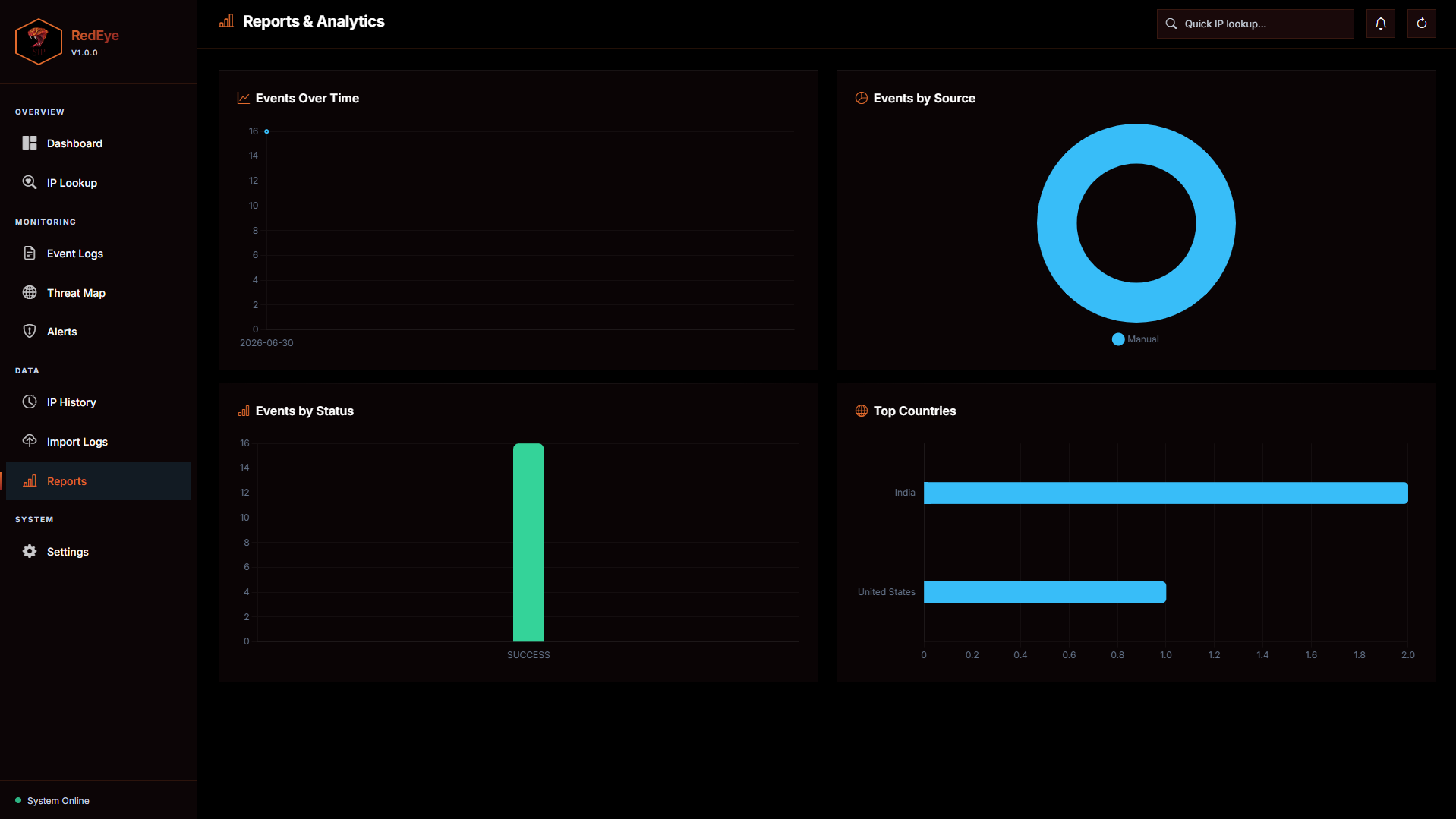Click the Reports bar chart sidebar icon

pos(30,480)
